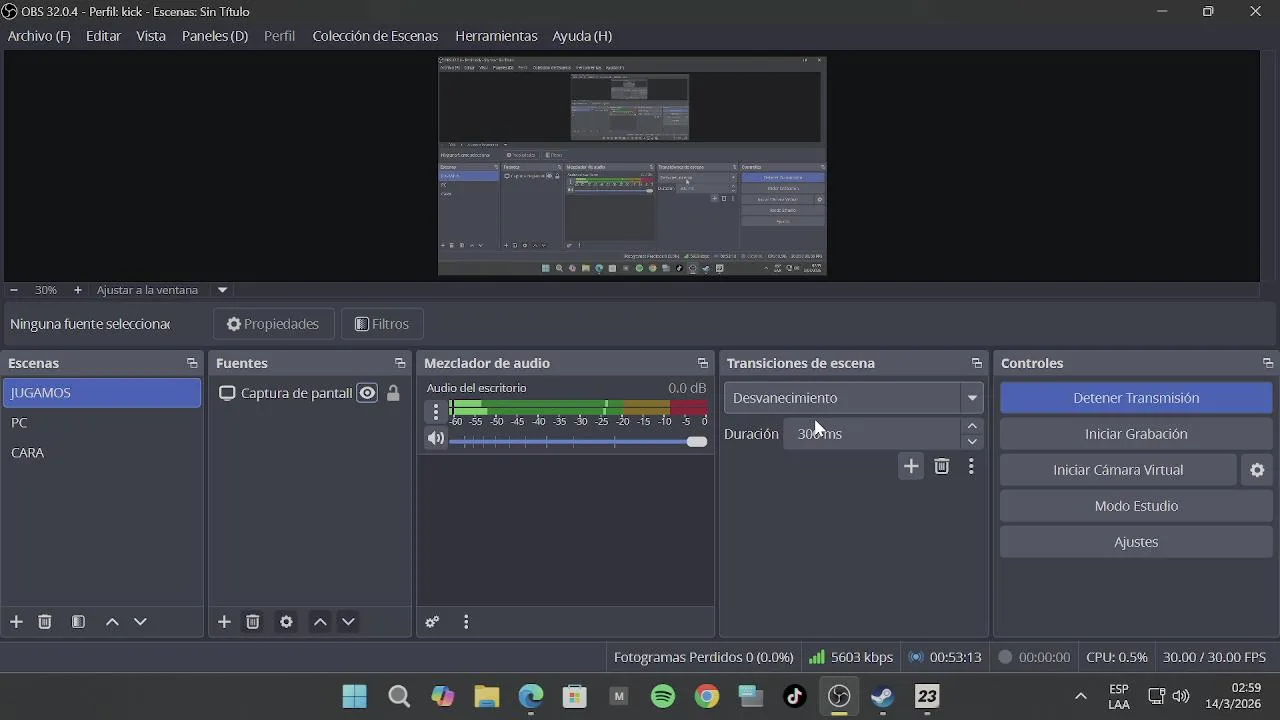Open audio mixer menu three-dots at bottom
1280x720 pixels.
click(x=466, y=622)
